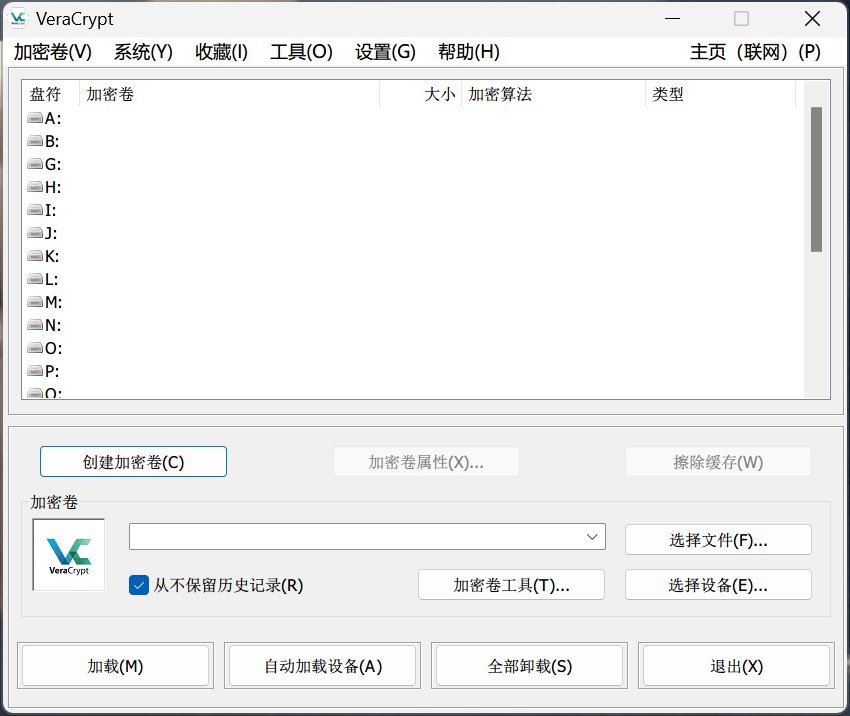Open the 帮助(H) menu
The height and width of the screenshot is (716, 850).
[468, 52]
